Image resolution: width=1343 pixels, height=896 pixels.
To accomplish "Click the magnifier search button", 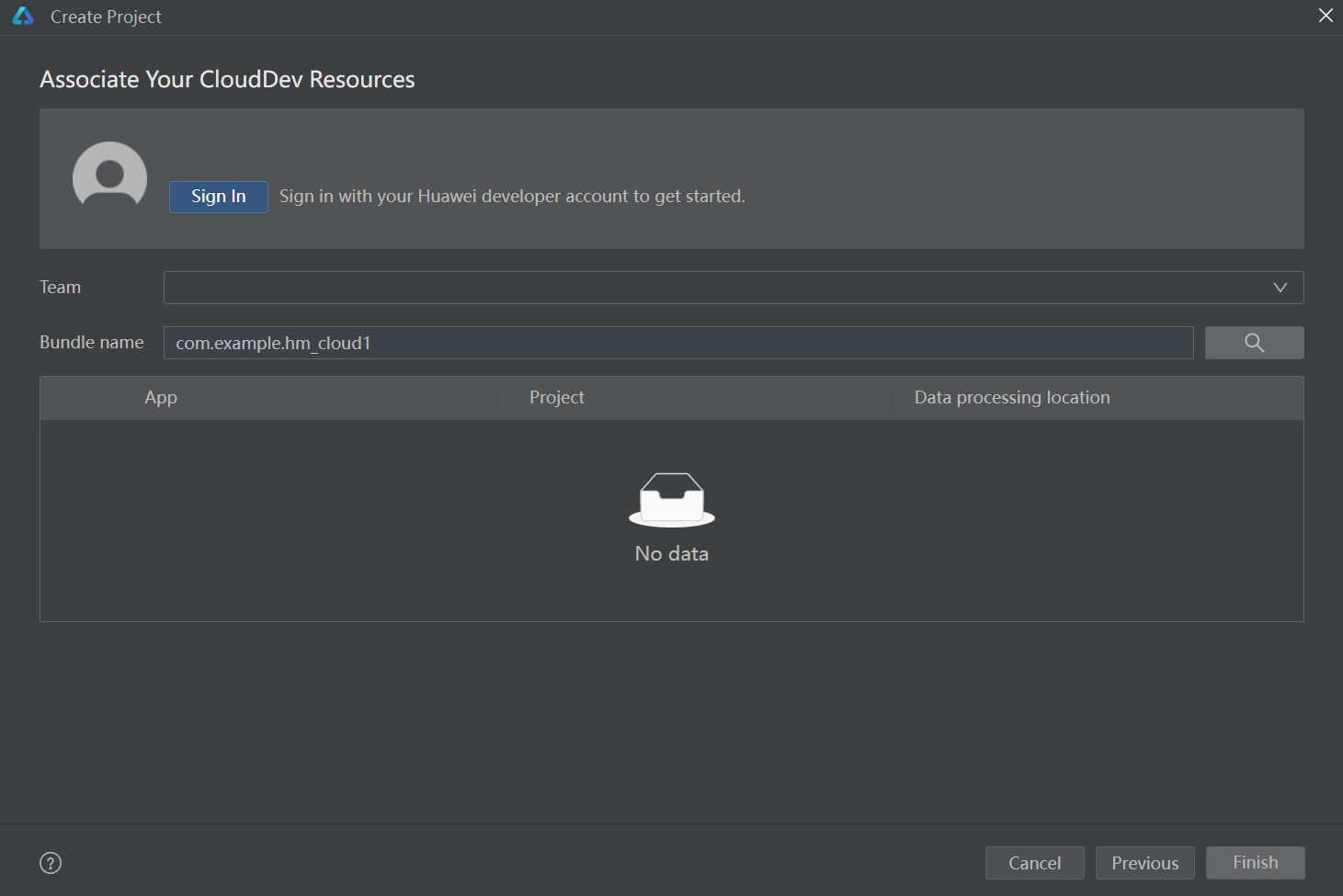I will tap(1254, 343).
